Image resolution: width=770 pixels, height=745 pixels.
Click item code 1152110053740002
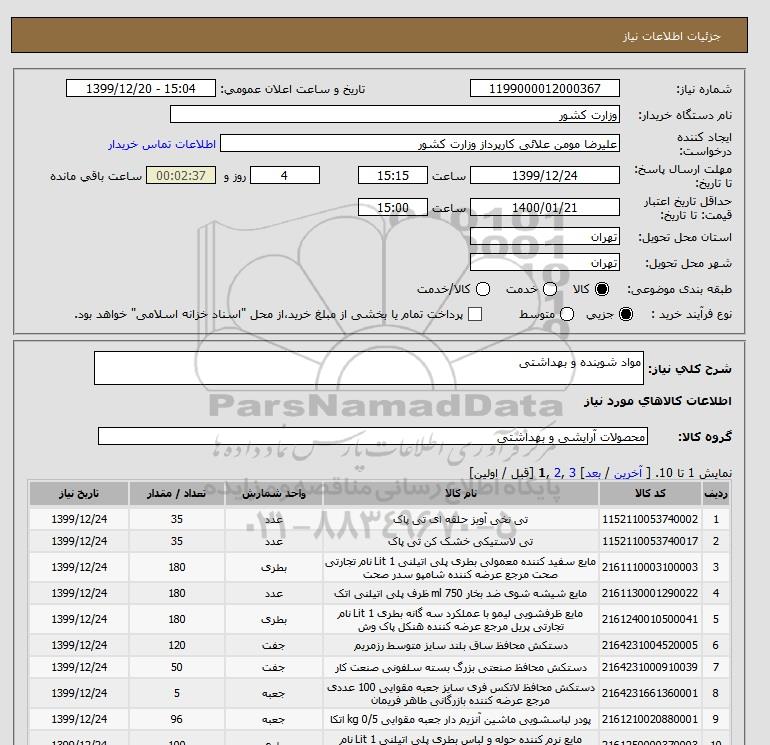[x=650, y=519]
